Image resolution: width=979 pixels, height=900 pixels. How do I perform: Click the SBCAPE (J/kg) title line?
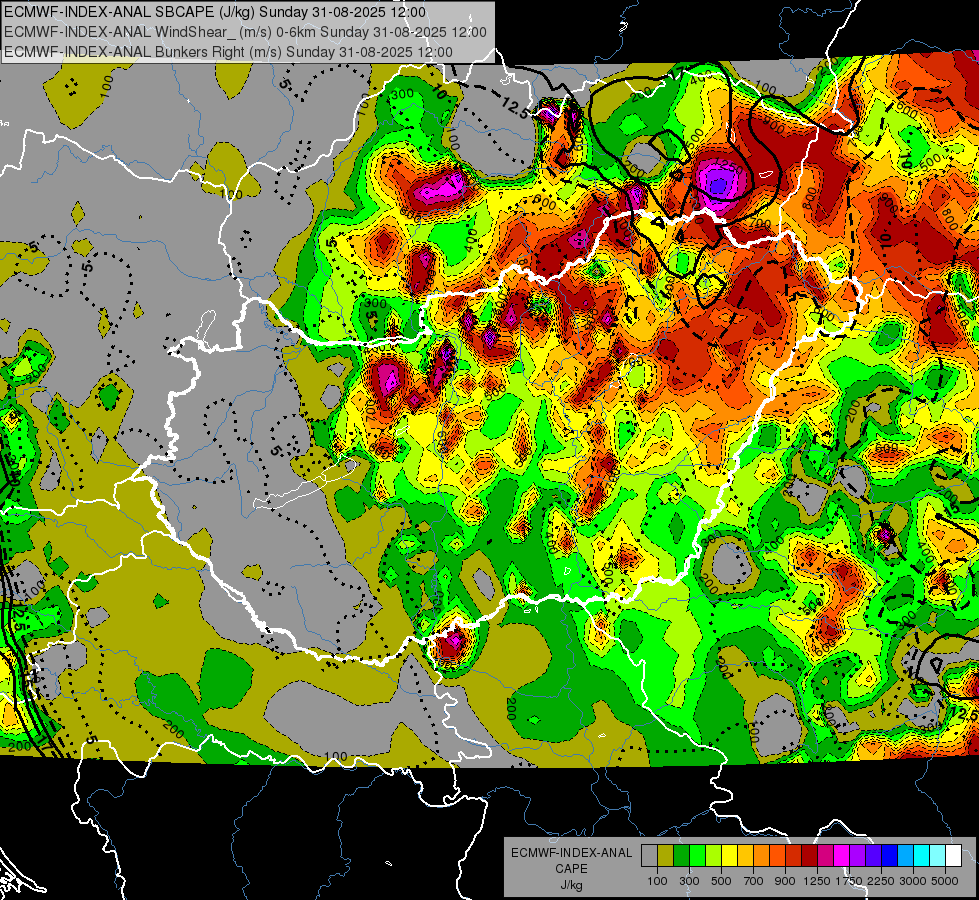pos(215,12)
